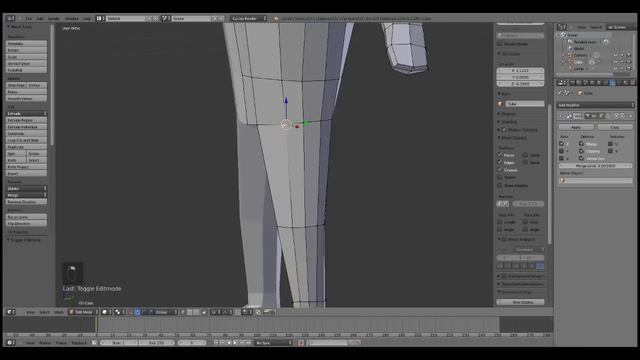The height and width of the screenshot is (360, 640).
Task: Select the modifiers wrench tab icon
Action: 612,83
